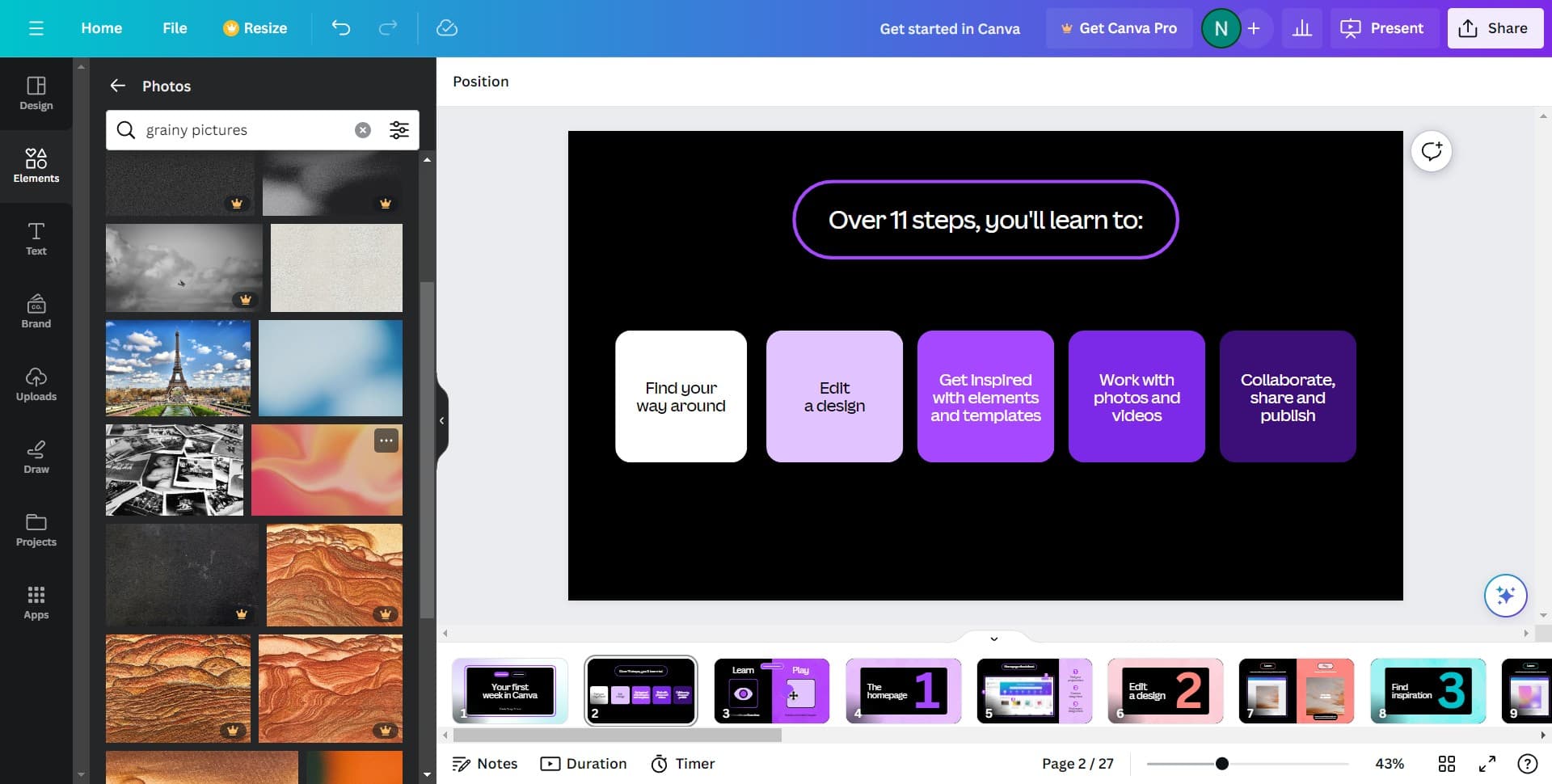The image size is (1552, 784).
Task: Click the Present button
Action: (1383, 28)
